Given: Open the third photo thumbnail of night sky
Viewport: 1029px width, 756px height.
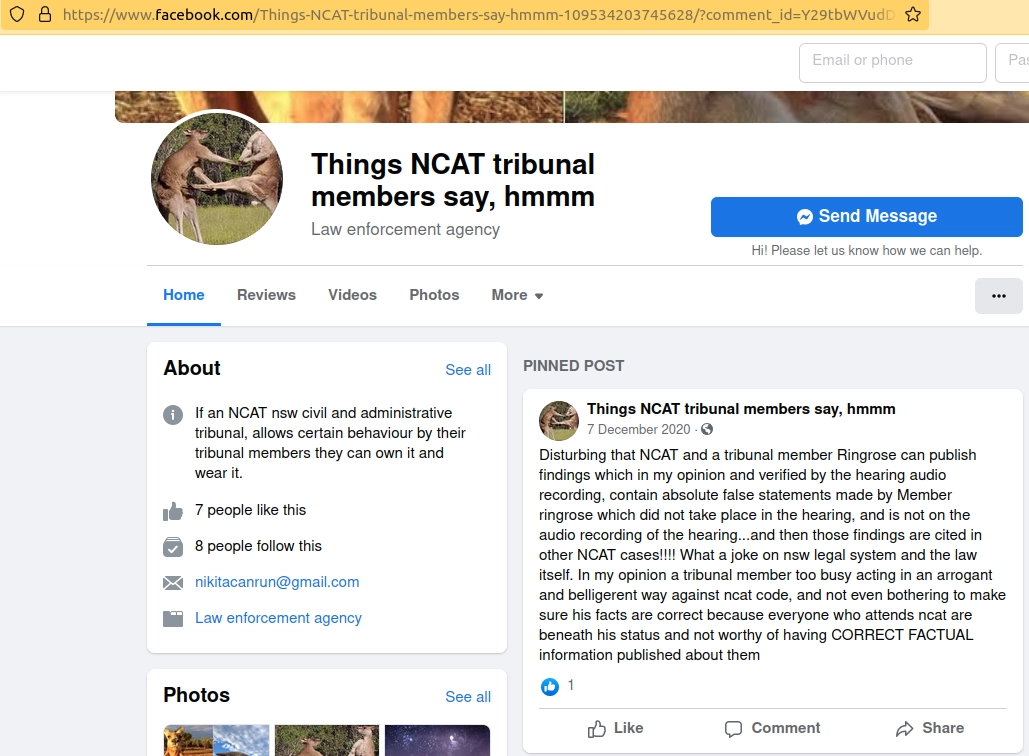Looking at the screenshot, I should pos(437,740).
